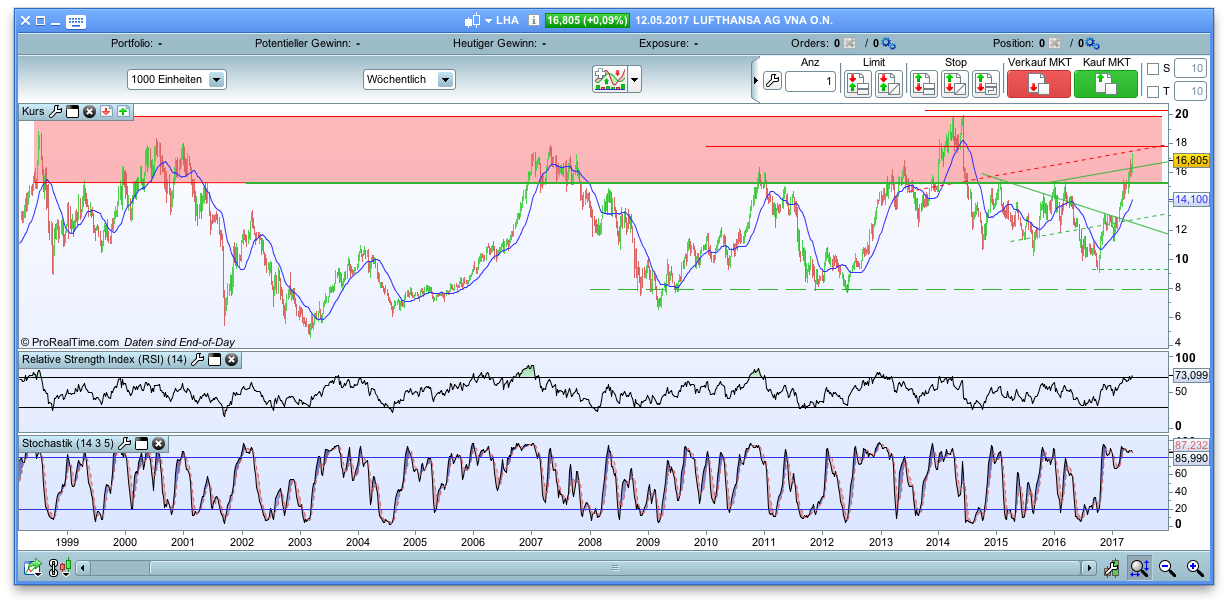Open Stochastik indicator wrench settings
The height and width of the screenshot is (605, 1228).
[125, 443]
